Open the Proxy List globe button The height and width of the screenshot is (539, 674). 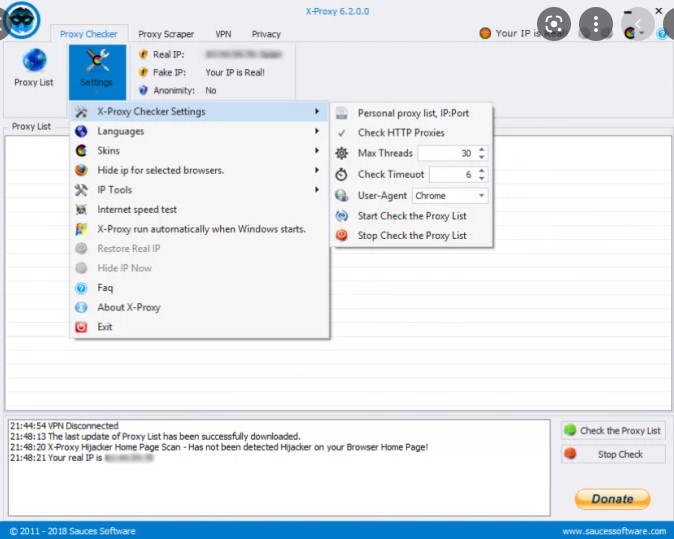click(x=34, y=68)
